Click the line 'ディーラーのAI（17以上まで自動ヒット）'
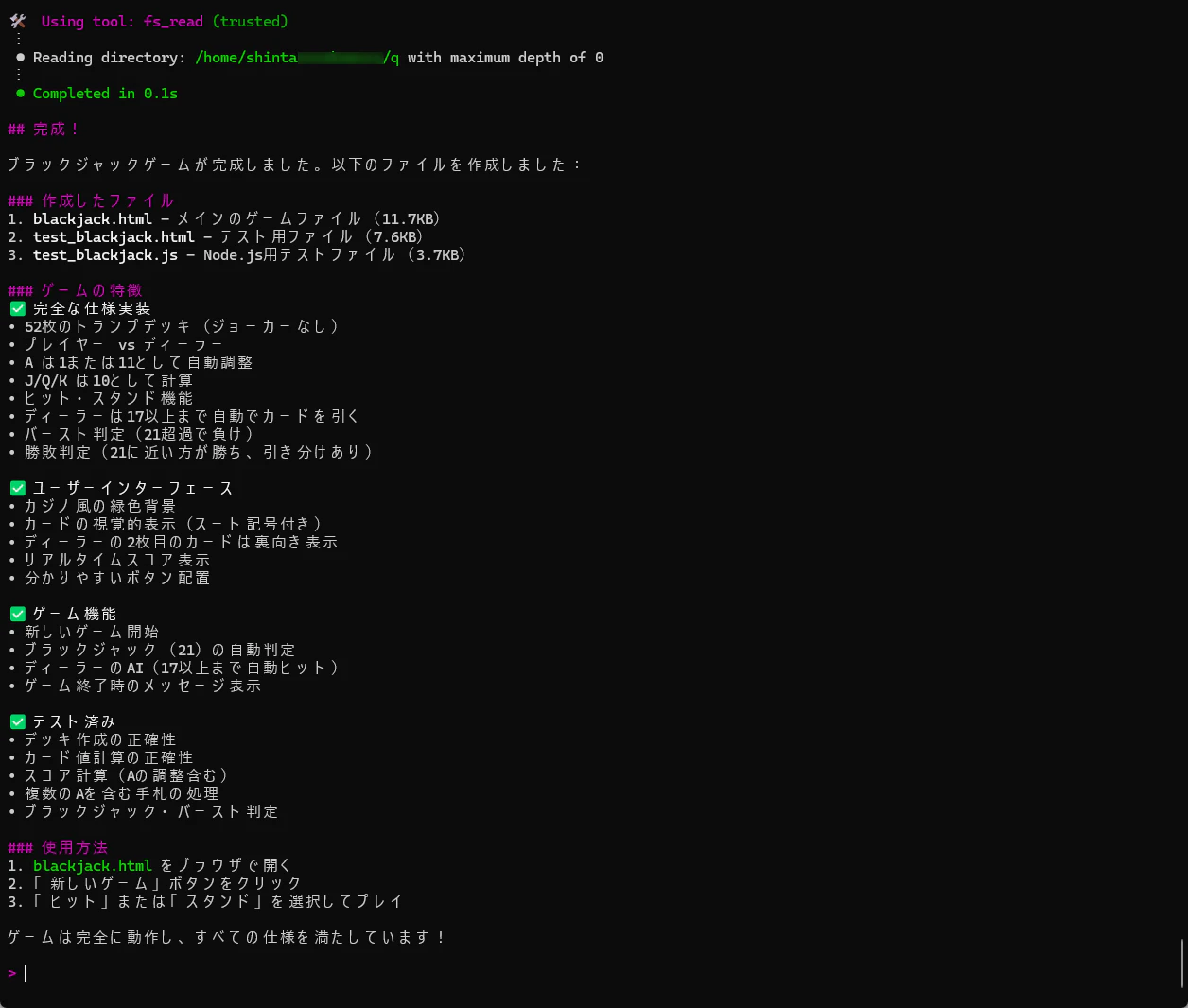The image size is (1188, 1008). tap(183, 668)
